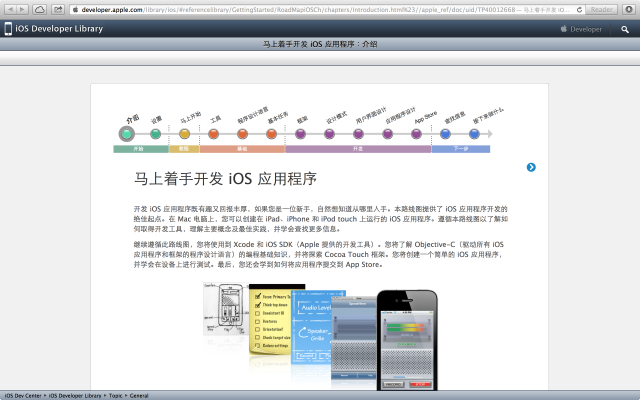Screen dimensions: 640x400
Task: Click the hand-drawn sketch image
Action: coord(226,309)
